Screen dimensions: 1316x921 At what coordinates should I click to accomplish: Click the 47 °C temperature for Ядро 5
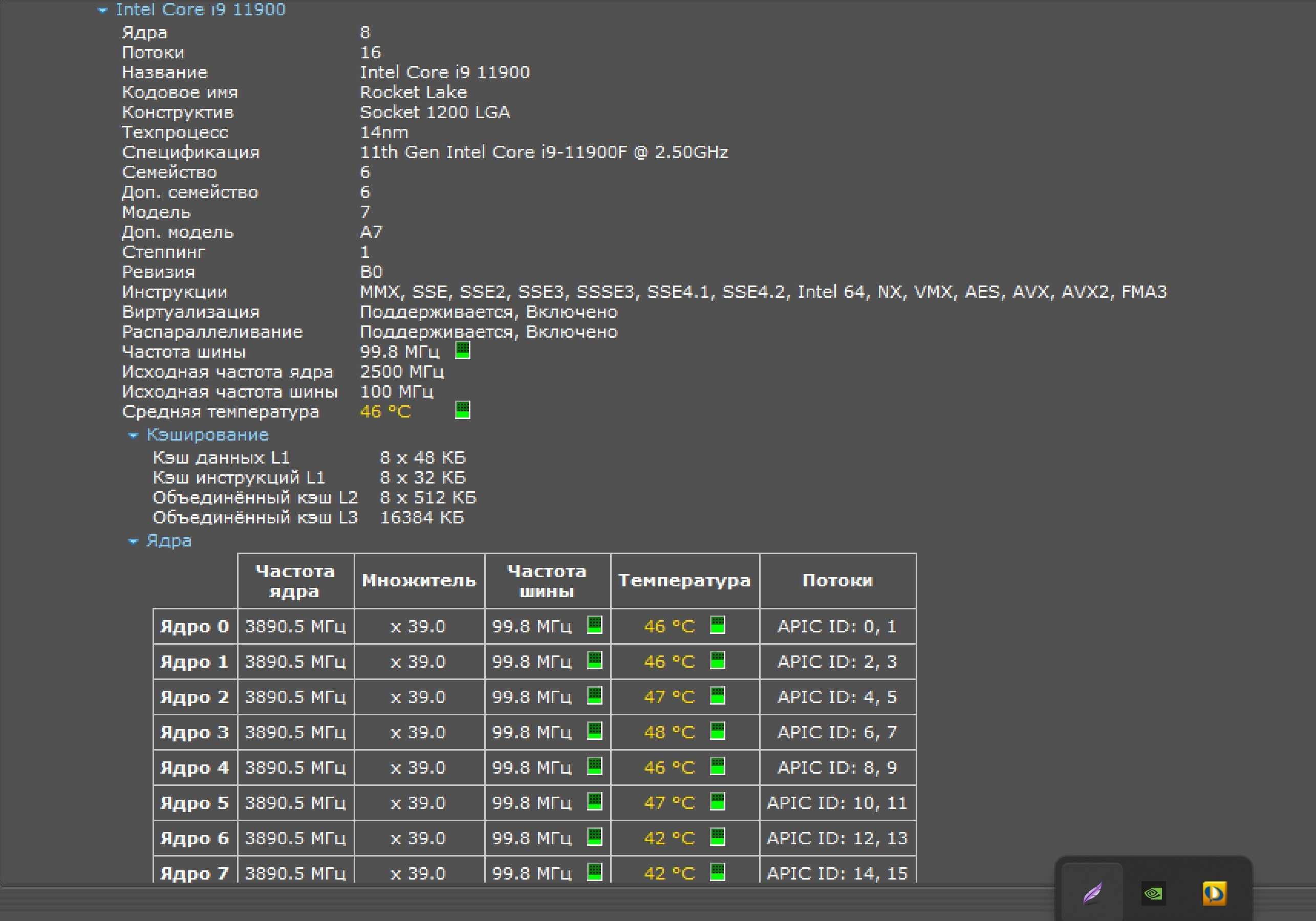(x=670, y=803)
